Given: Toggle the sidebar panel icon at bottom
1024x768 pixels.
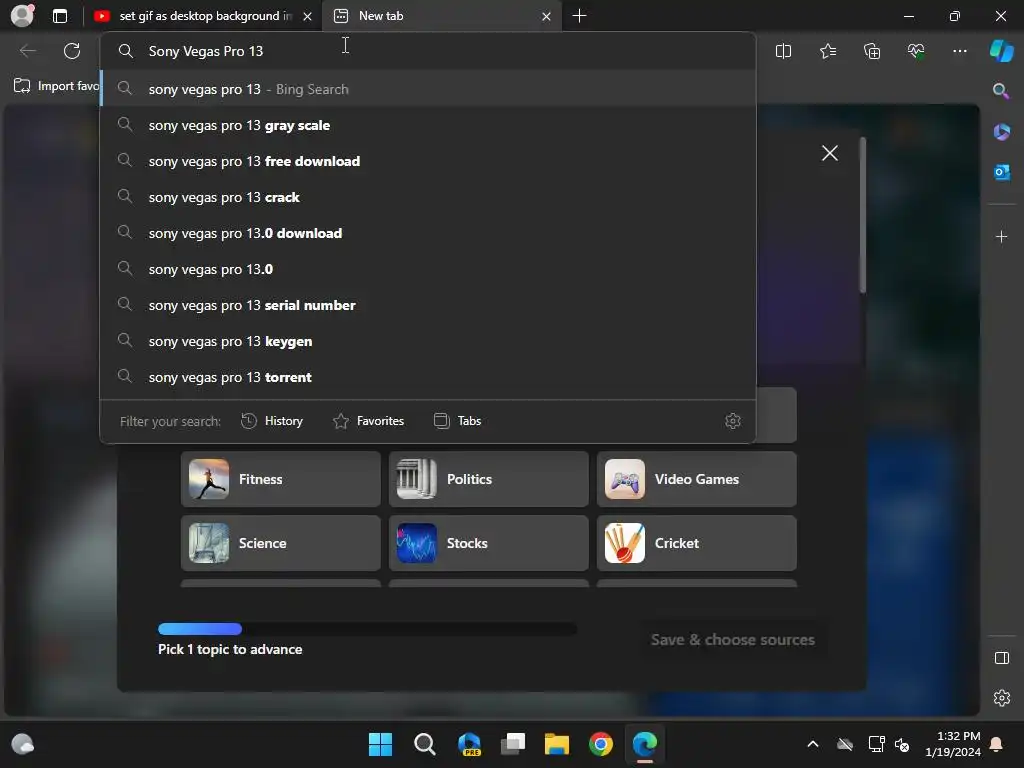Looking at the screenshot, I should coord(1001,658).
